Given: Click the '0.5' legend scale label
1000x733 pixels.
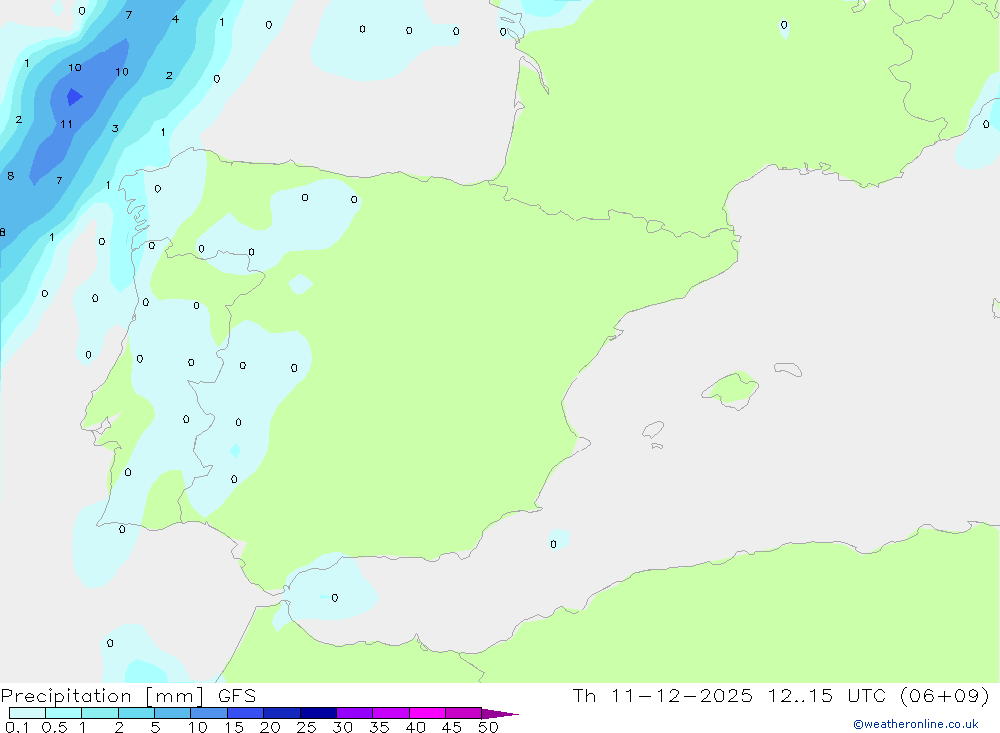Looking at the screenshot, I should point(54,727).
